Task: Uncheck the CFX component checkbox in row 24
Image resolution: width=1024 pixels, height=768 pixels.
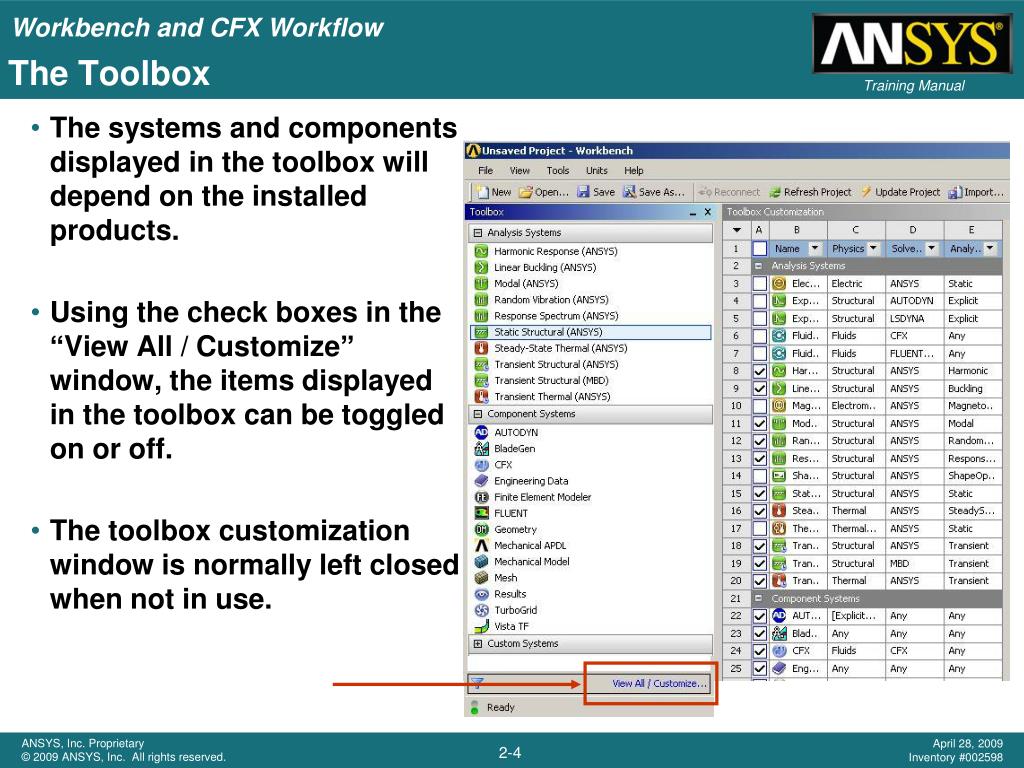Action: point(759,651)
